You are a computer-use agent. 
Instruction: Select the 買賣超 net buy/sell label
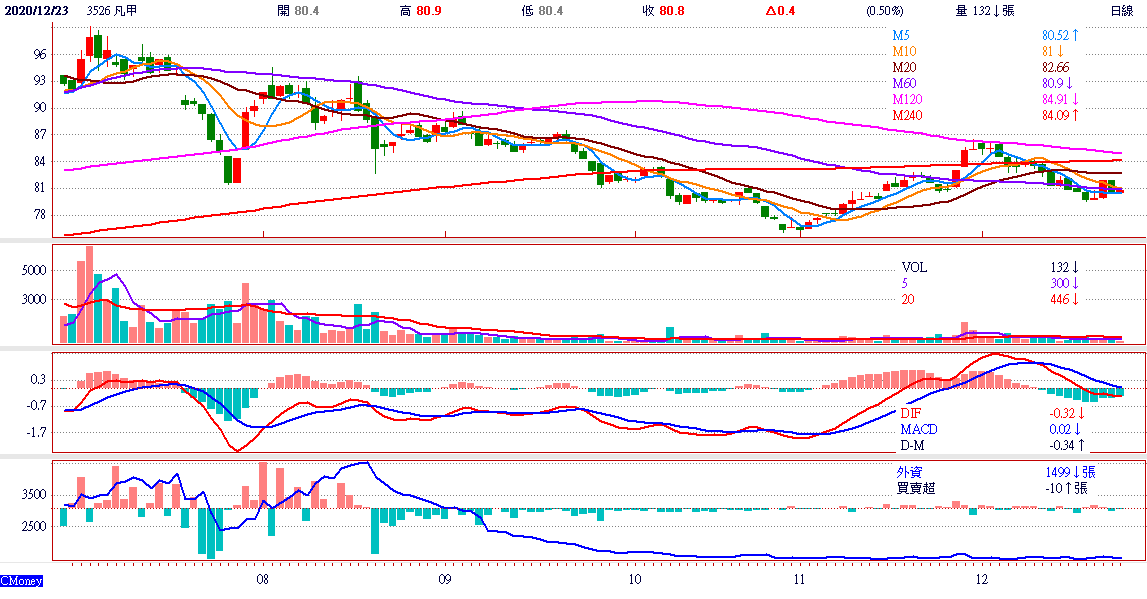(x=917, y=487)
